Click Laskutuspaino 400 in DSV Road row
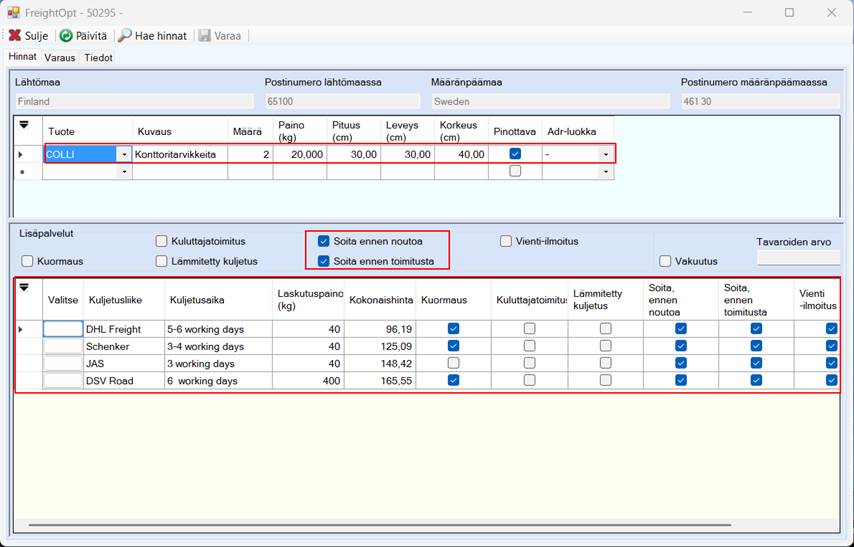The image size is (854, 547). point(308,381)
